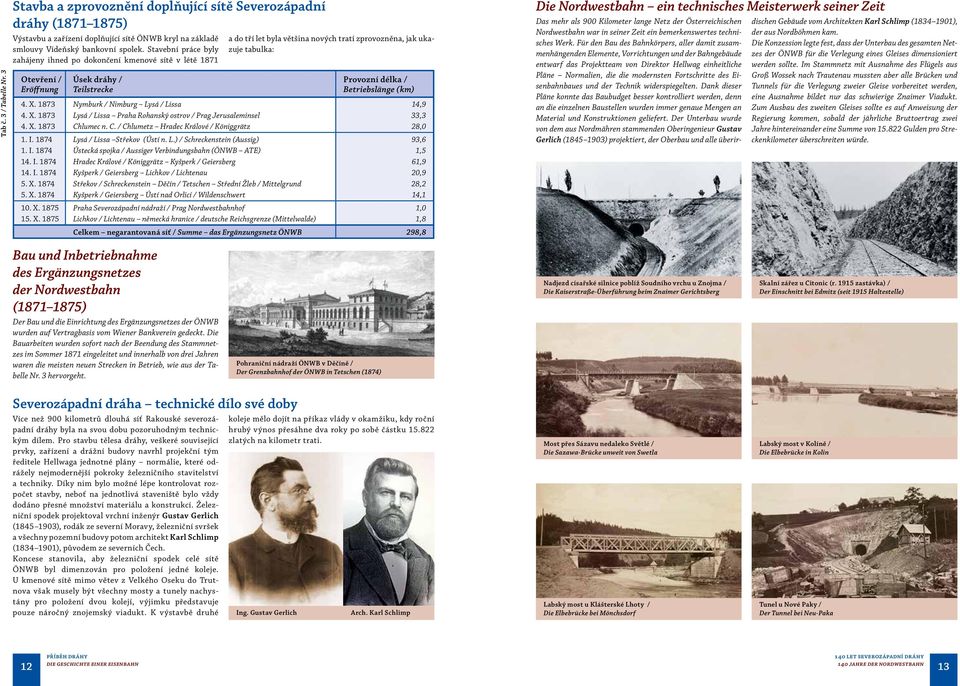Click the caption 'Pohraniční nádraží ÖNWB v Děčíně'
Viewport: 960px width, 686px height.
[294, 363]
